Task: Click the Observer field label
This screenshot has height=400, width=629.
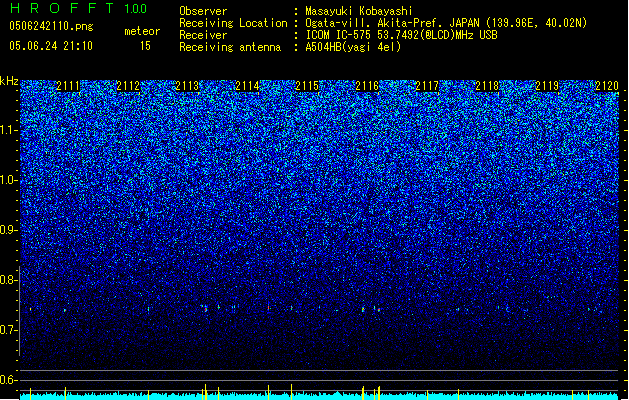Action: point(203,11)
